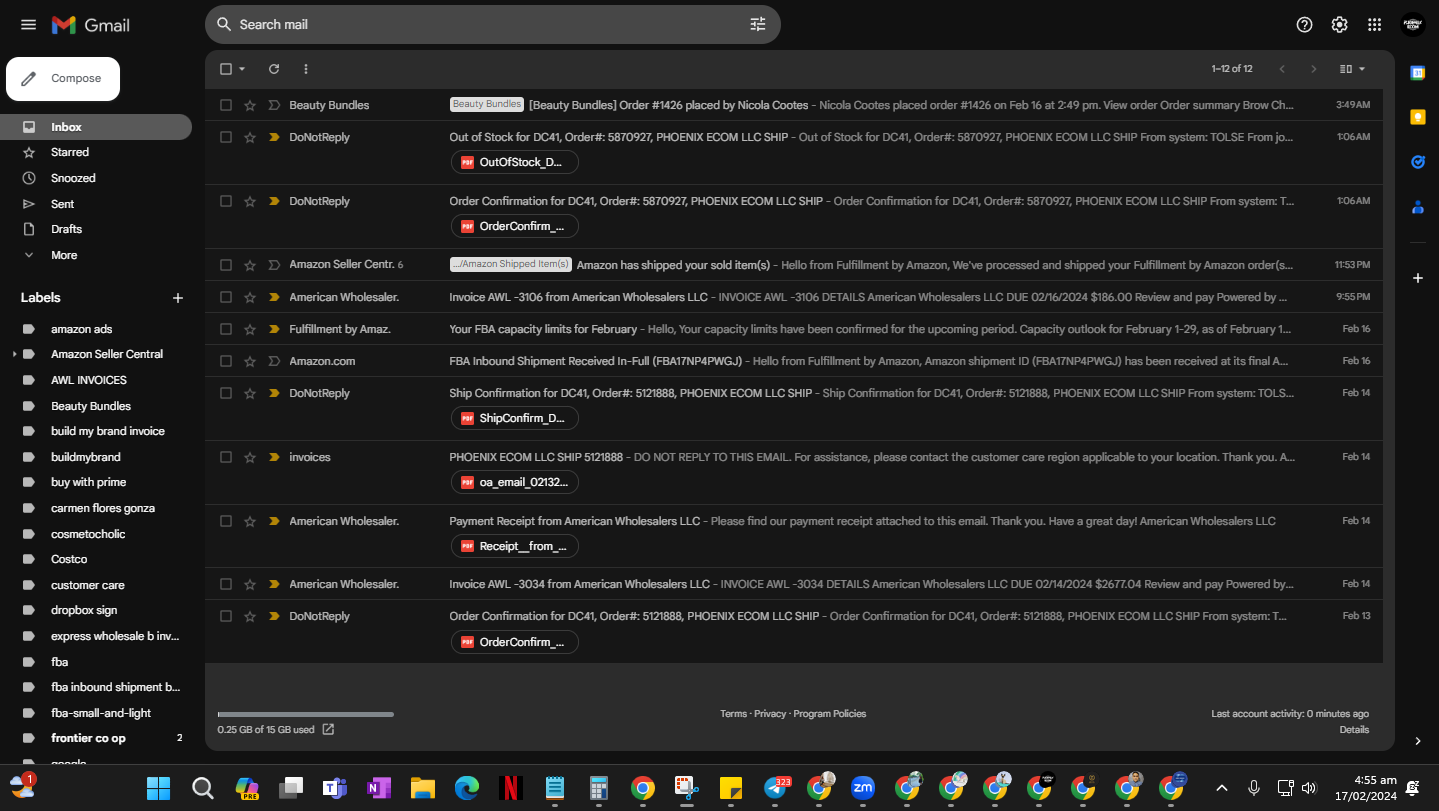
Task: Select the Payment Receipt email checkbox
Action: [226, 521]
